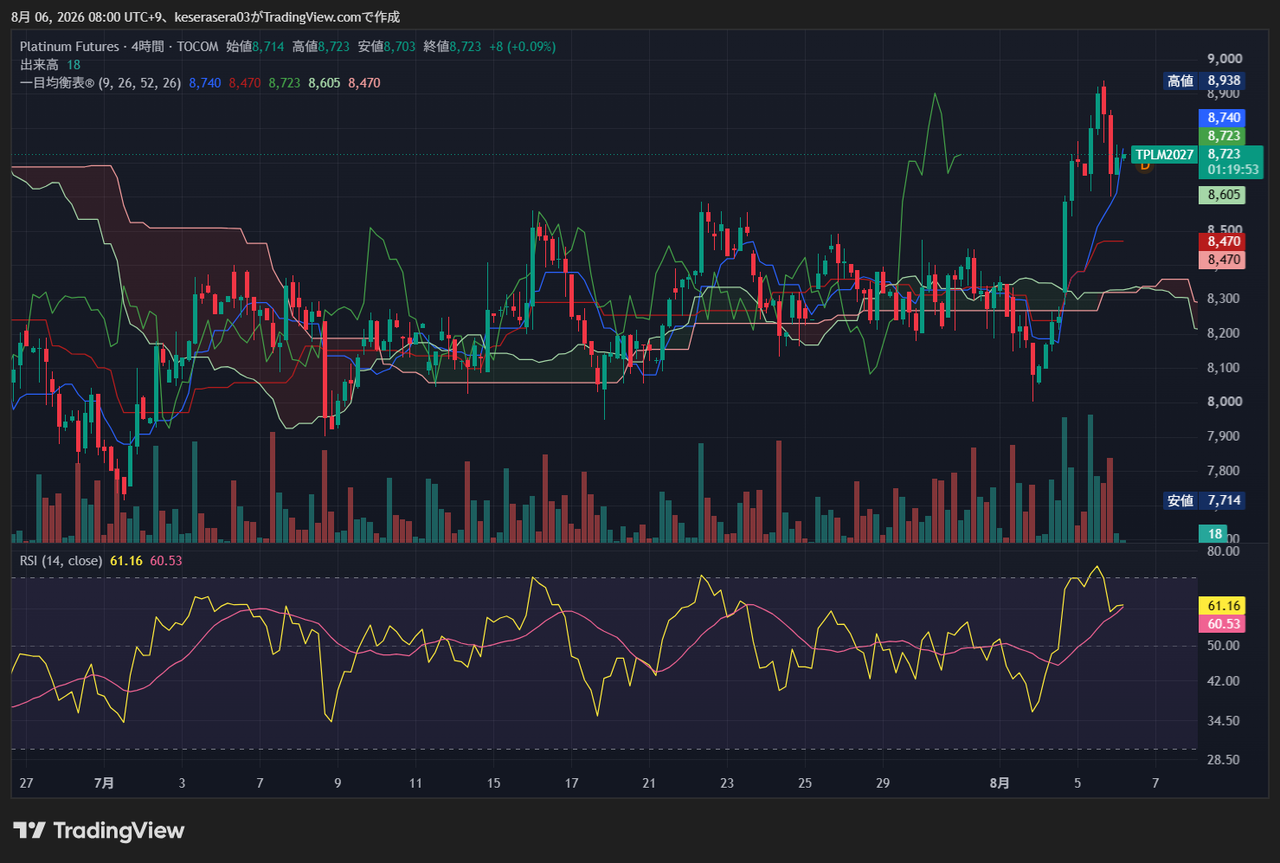
Task: Click the snapshot timestamp and author header text
Action: [x=205, y=17]
